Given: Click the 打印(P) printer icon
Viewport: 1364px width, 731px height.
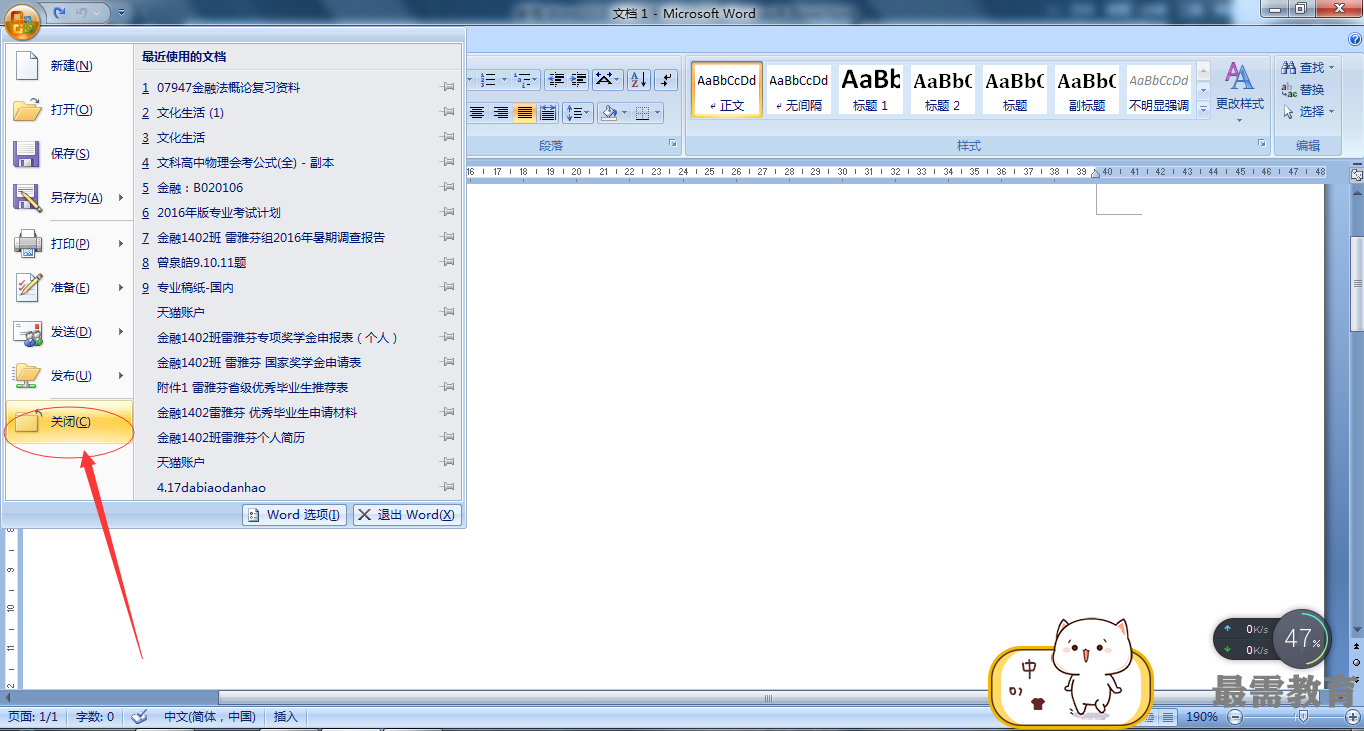Looking at the screenshot, I should click(27, 243).
